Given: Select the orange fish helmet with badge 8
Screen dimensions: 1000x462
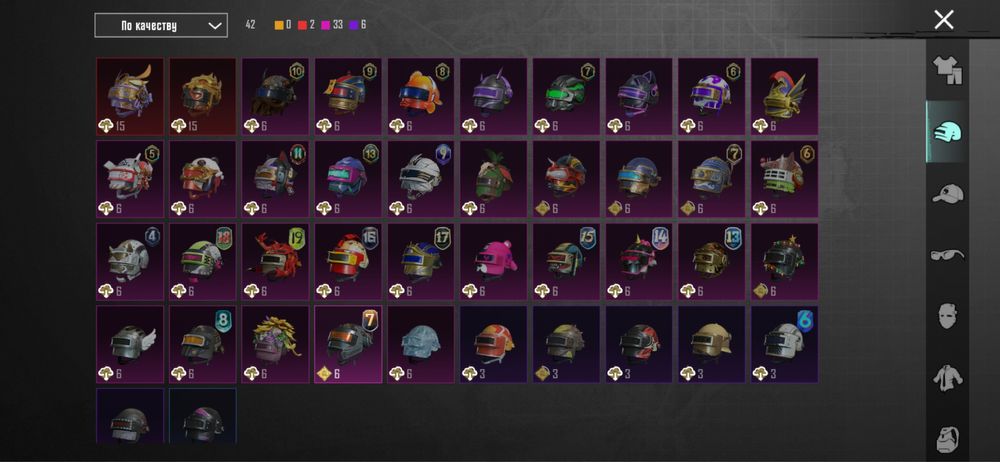Looking at the screenshot, I should point(421,97).
